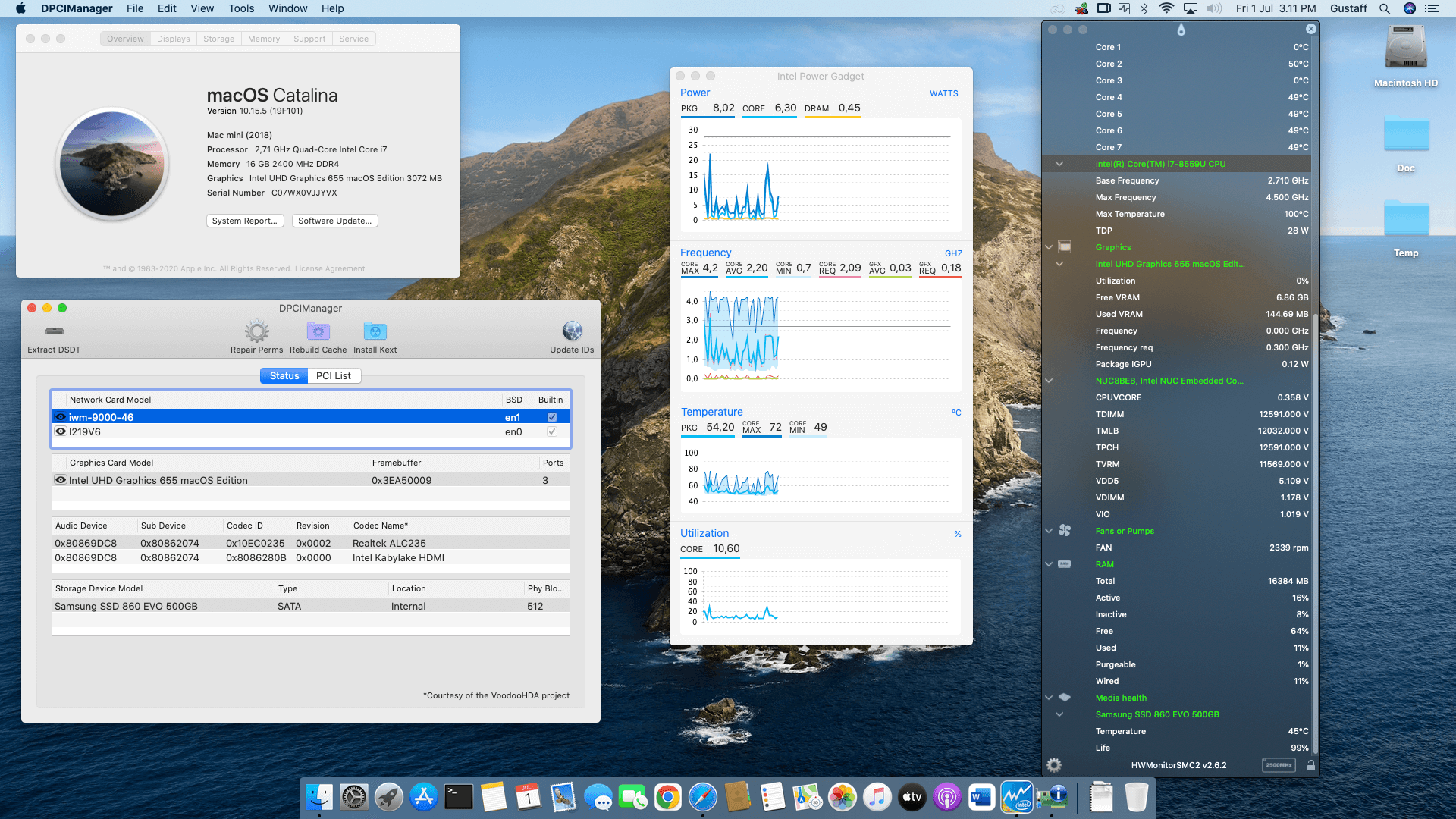Open the File menu
The width and height of the screenshot is (1456, 819).
pyautogui.click(x=135, y=8)
